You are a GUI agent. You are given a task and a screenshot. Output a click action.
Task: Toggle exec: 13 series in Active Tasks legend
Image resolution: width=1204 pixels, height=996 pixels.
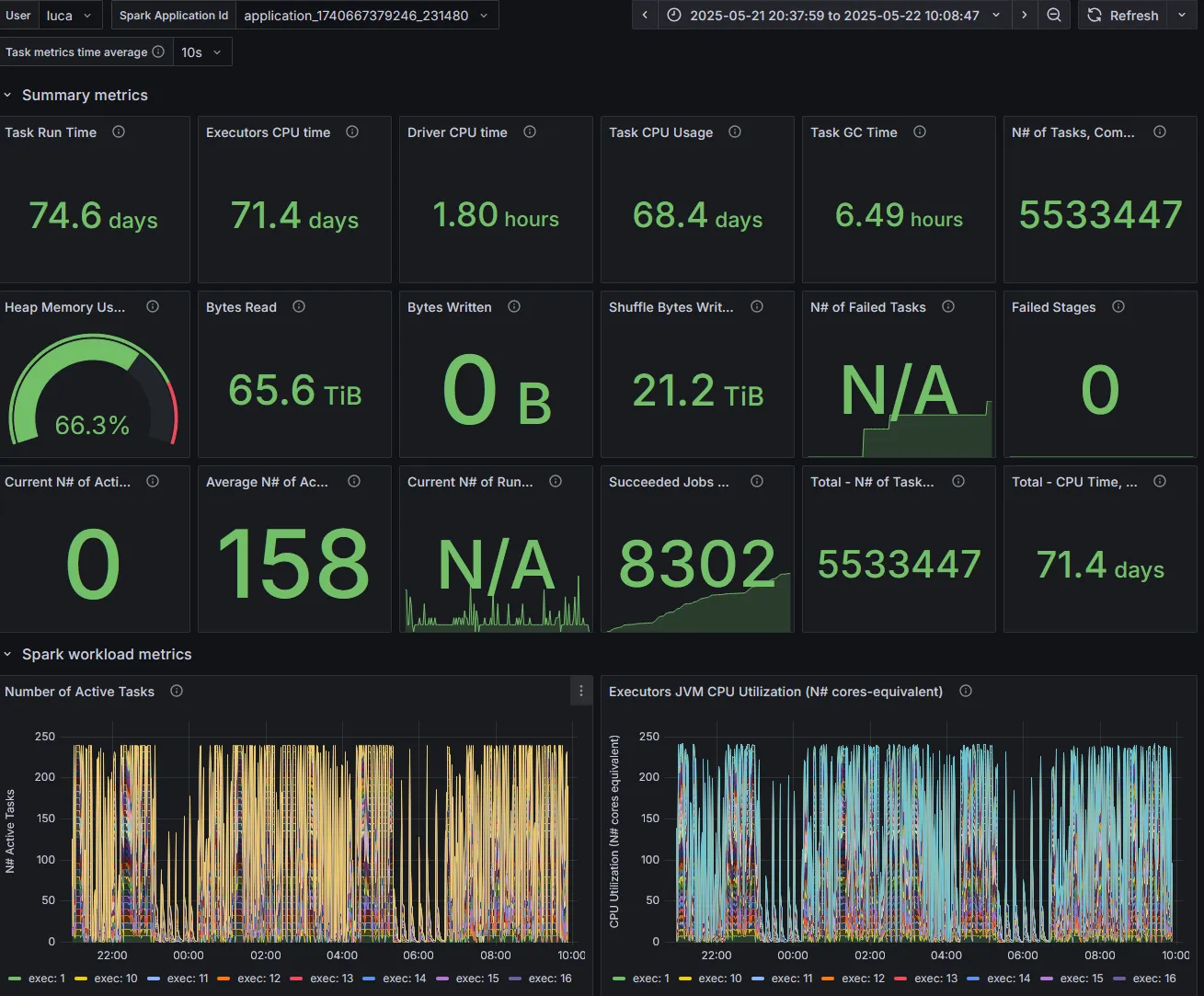[322, 979]
